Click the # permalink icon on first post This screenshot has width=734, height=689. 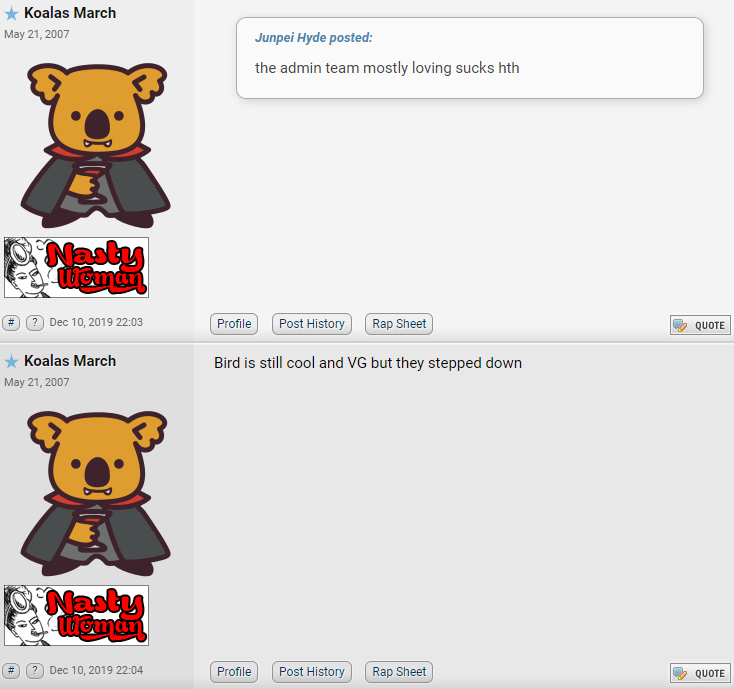point(11,323)
